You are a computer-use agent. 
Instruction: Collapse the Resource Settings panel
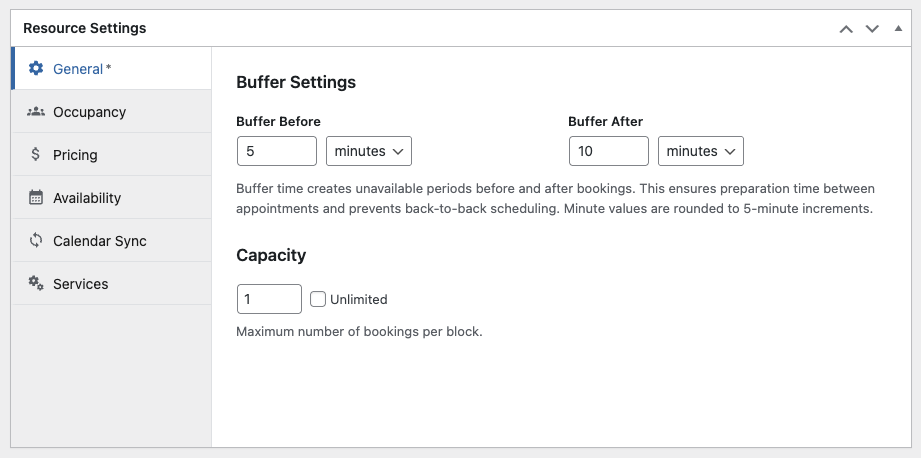(x=898, y=29)
